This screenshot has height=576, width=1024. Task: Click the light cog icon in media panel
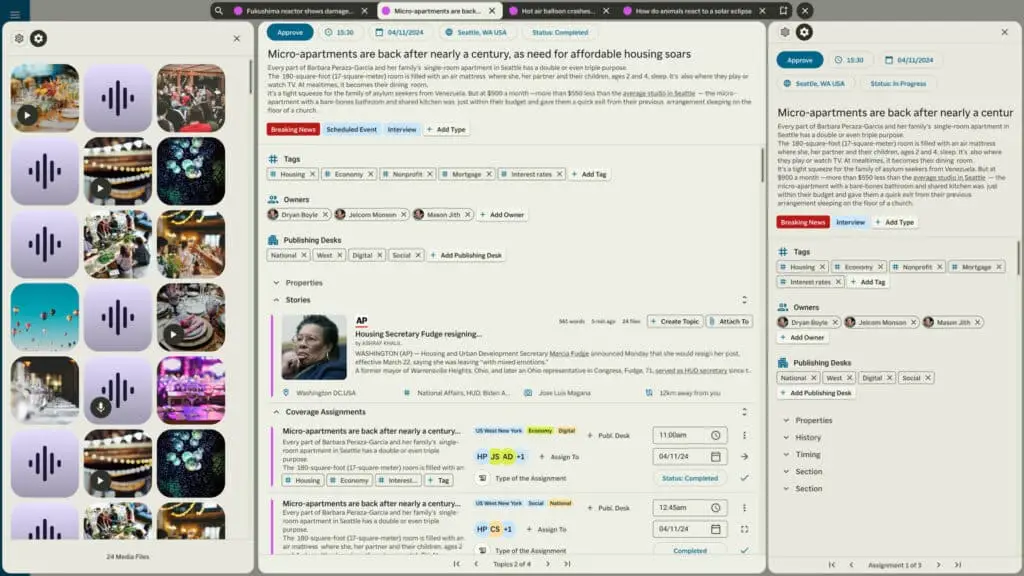[x=19, y=39]
